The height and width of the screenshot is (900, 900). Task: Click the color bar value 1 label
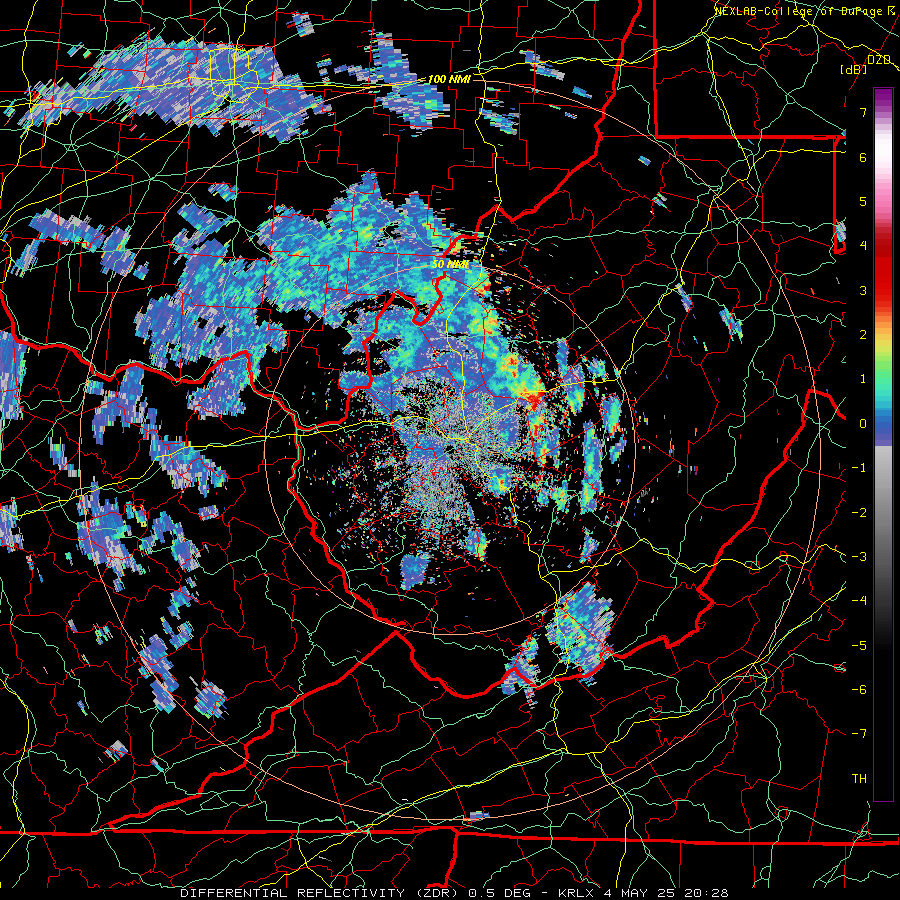[x=863, y=379]
